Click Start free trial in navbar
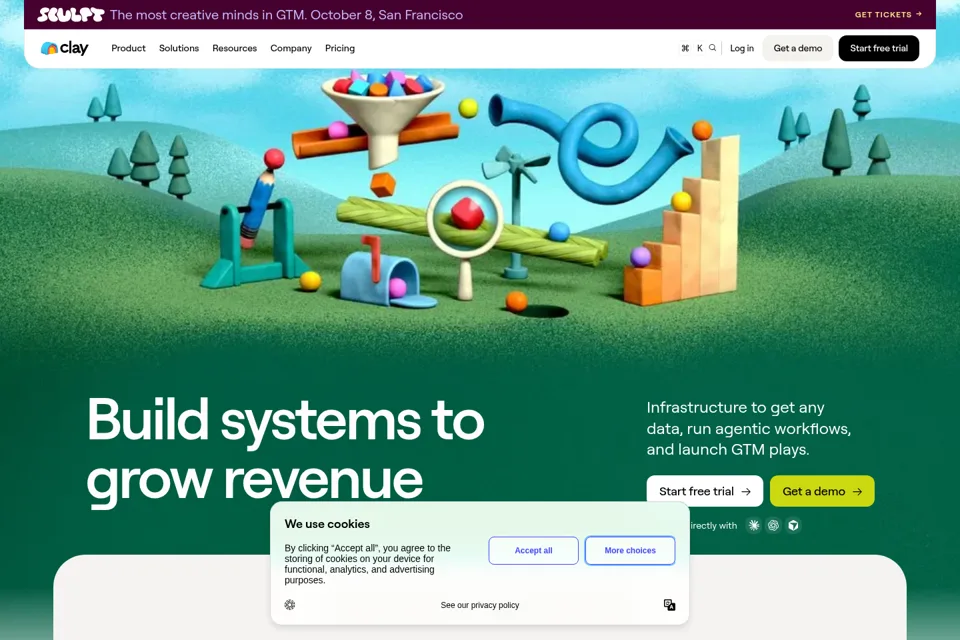960x640 pixels. pos(879,48)
